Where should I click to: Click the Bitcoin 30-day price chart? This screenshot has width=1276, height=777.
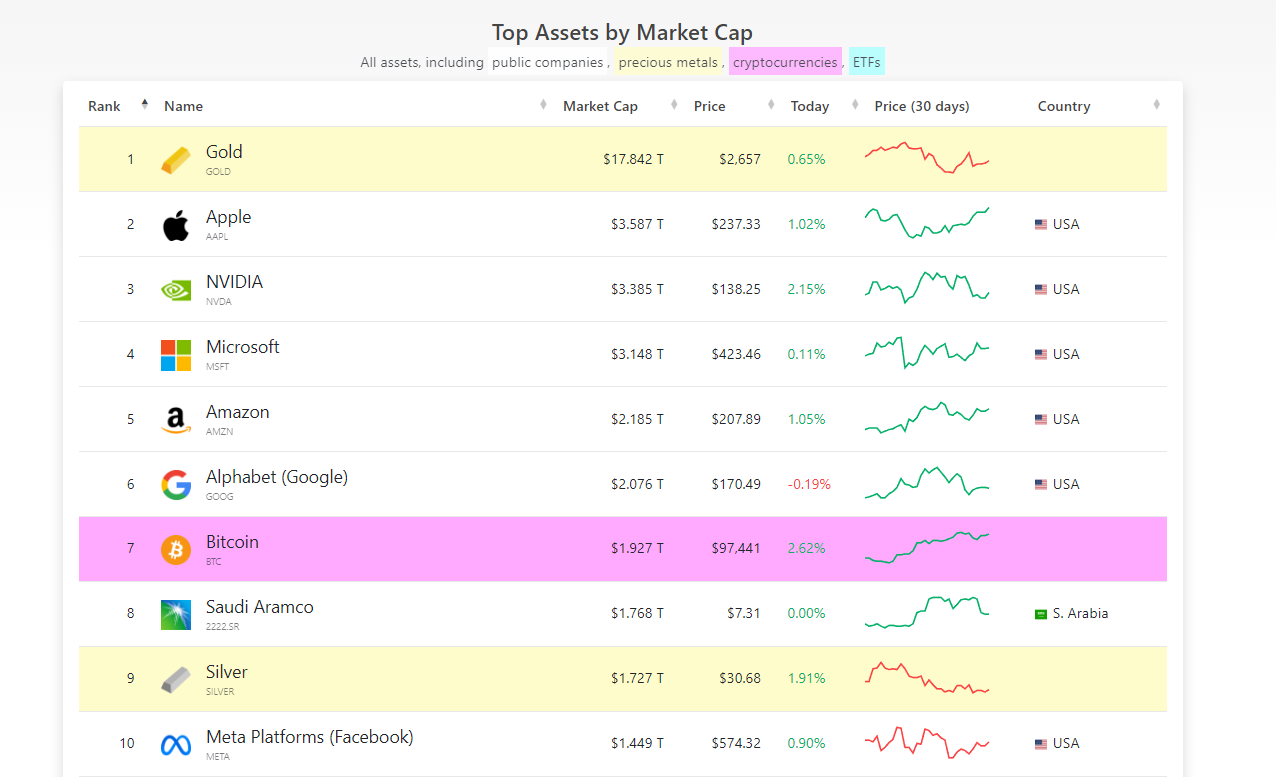[927, 548]
